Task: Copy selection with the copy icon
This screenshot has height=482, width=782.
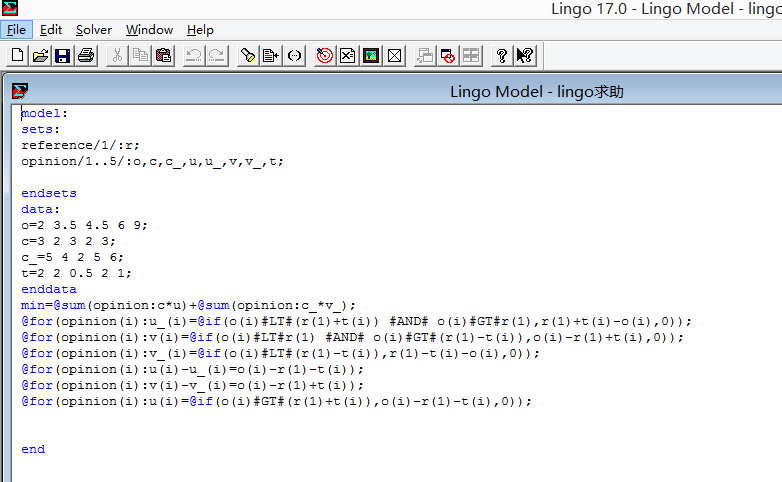Action: coord(140,55)
